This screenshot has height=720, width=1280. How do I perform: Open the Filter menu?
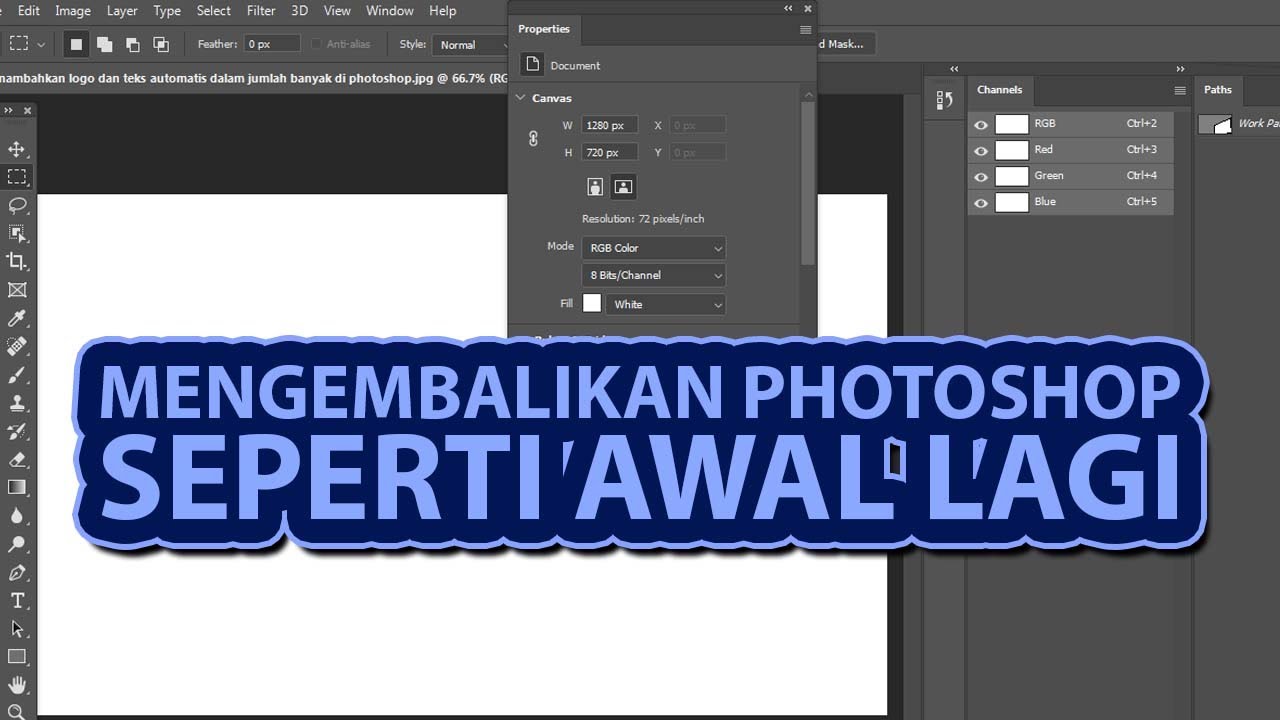[x=261, y=11]
